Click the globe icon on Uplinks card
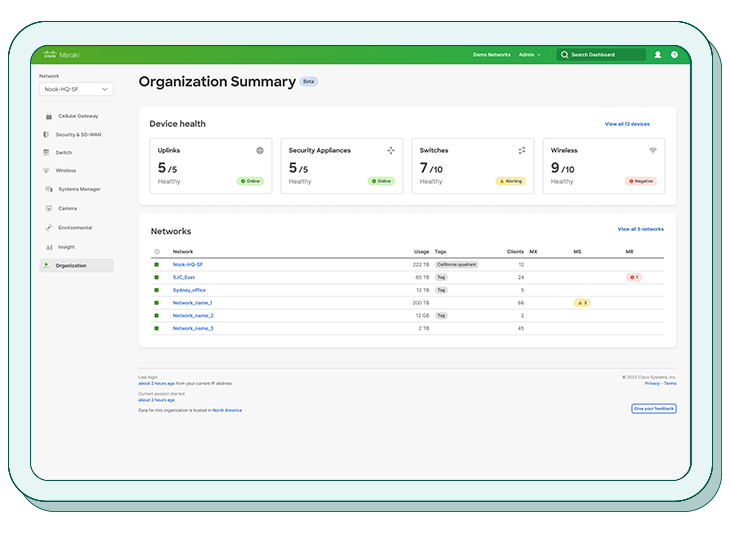This screenshot has width=730, height=536. coord(260,150)
